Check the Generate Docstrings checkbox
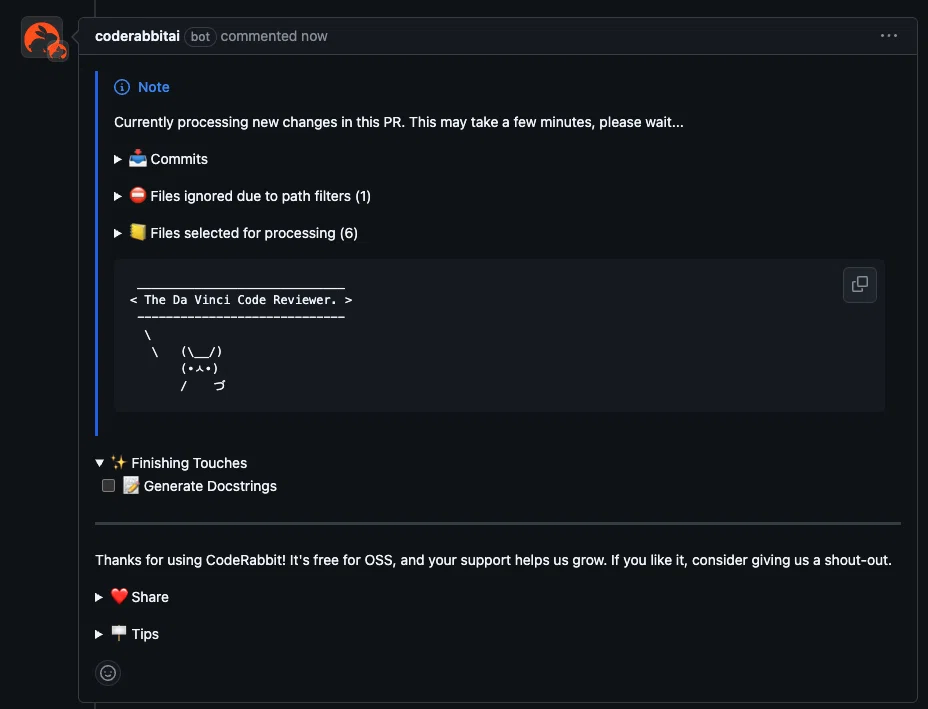 108,486
